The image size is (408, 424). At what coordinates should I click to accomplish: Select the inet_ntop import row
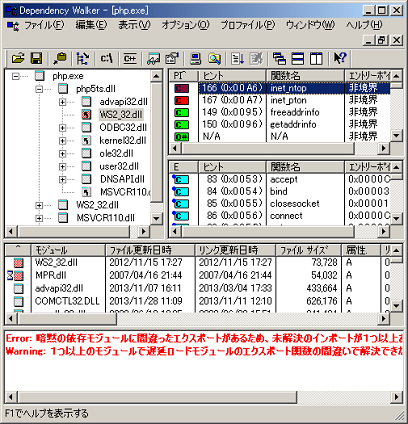[280, 88]
